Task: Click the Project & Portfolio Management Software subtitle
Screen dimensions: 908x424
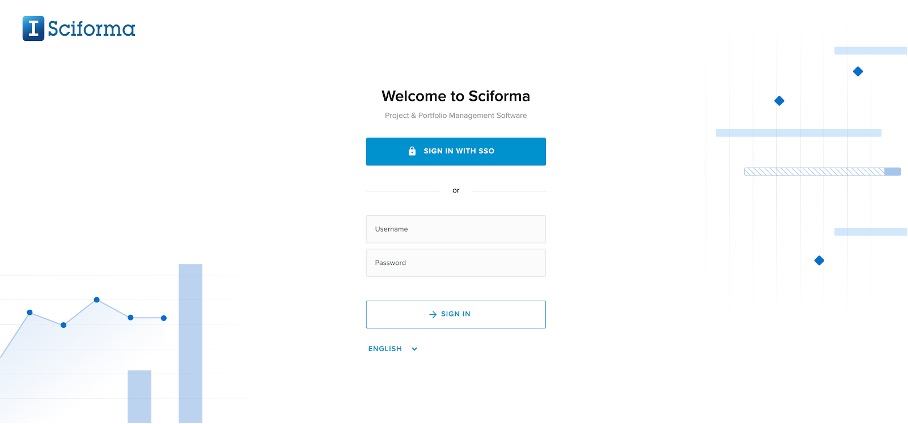Action: (456, 116)
